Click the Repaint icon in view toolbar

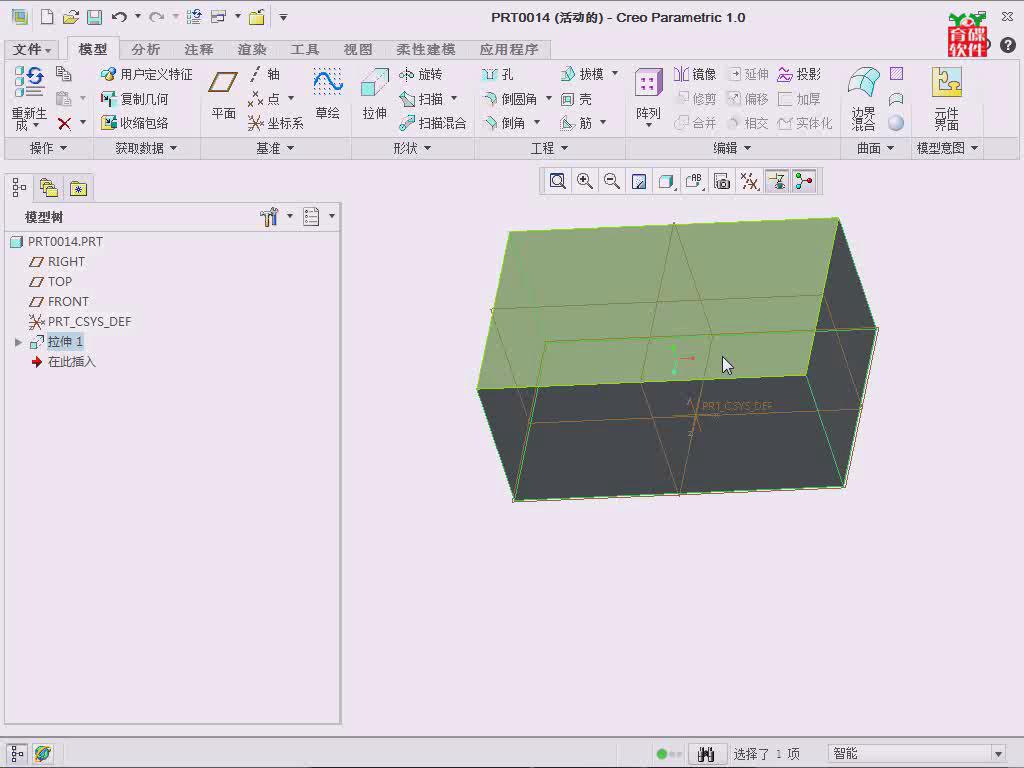[639, 181]
